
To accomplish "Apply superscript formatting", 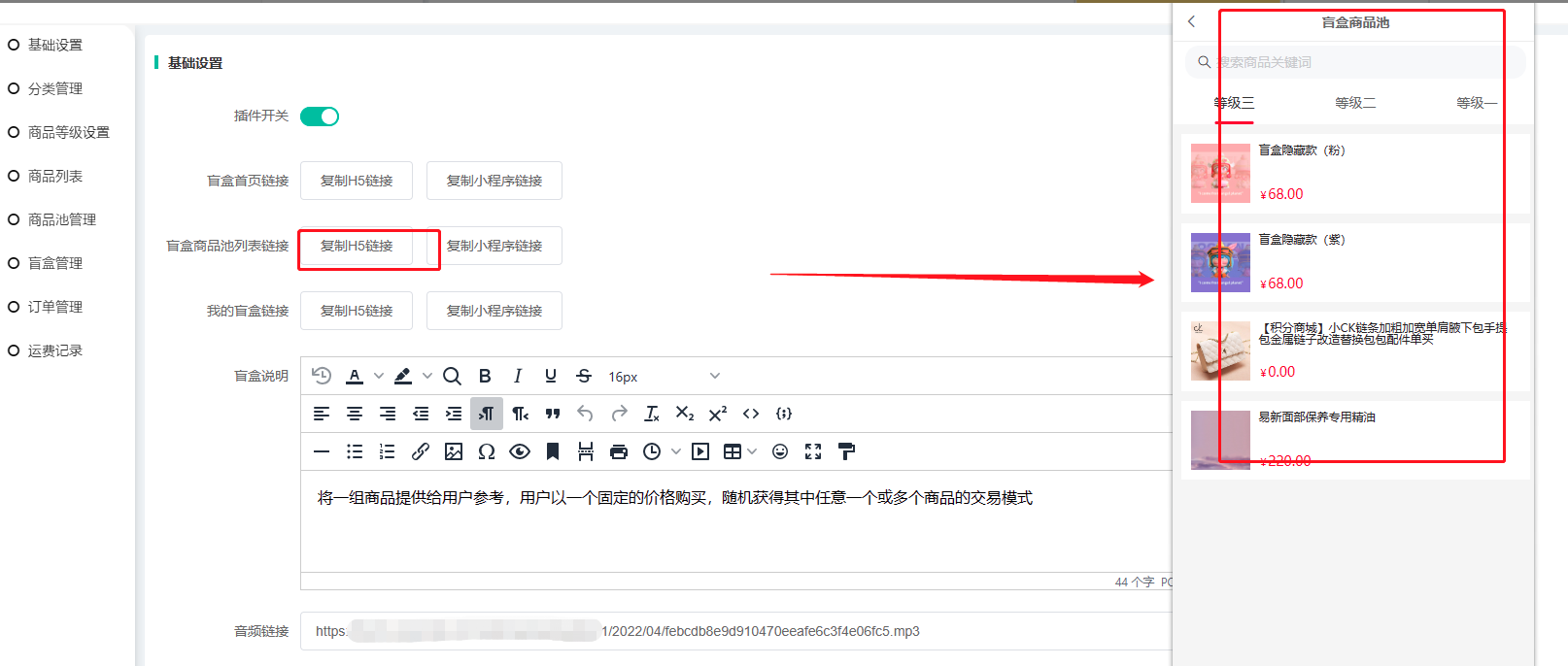I will coord(718,414).
